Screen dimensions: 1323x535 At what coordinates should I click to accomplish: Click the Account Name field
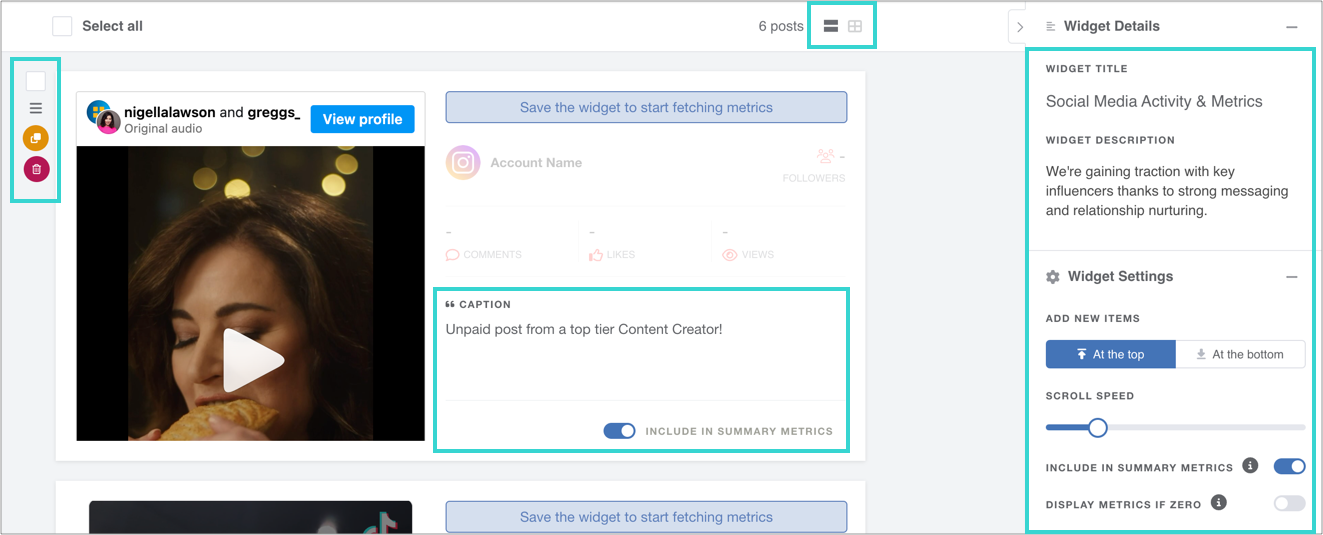[x=536, y=162]
